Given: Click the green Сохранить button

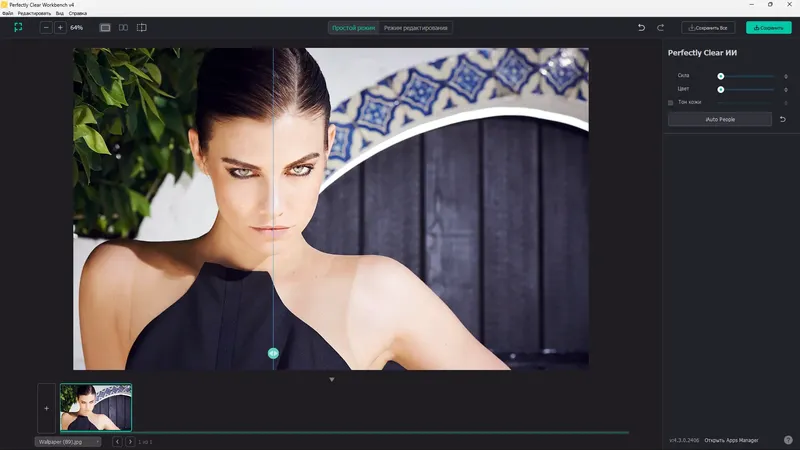Looking at the screenshot, I should [769, 28].
